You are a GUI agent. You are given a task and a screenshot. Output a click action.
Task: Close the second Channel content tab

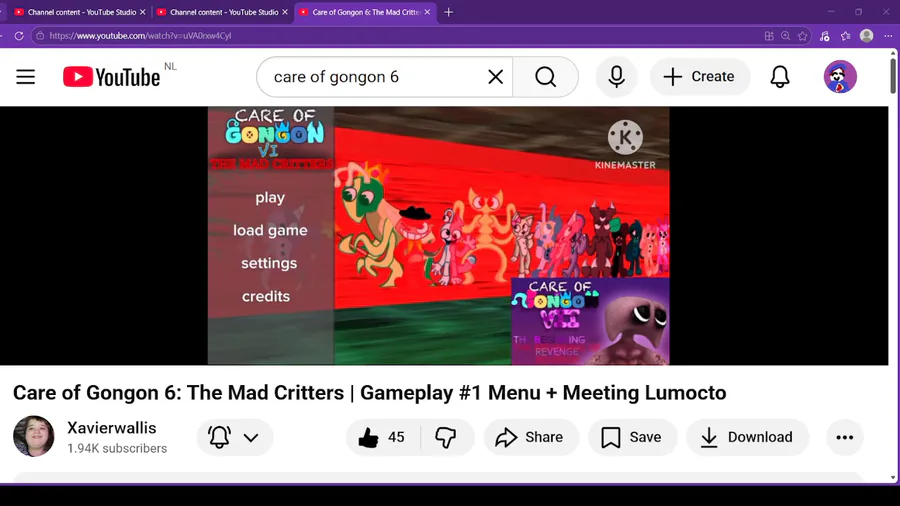[285, 12]
